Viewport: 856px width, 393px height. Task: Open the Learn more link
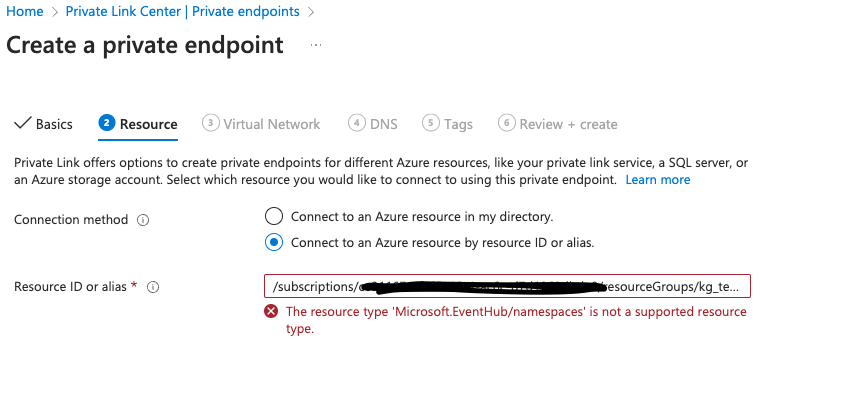point(658,180)
